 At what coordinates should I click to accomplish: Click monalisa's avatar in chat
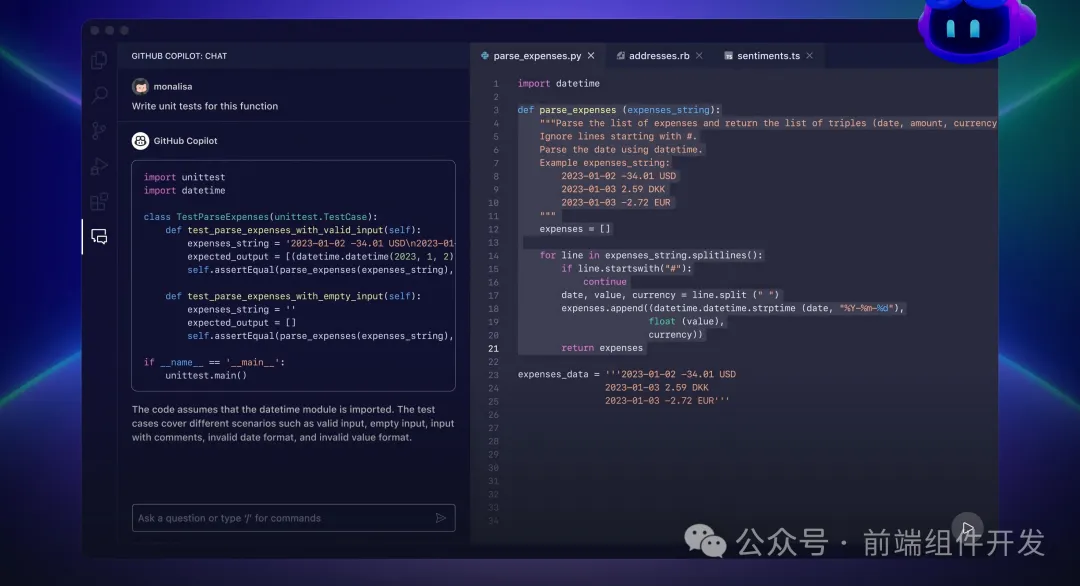tap(141, 86)
